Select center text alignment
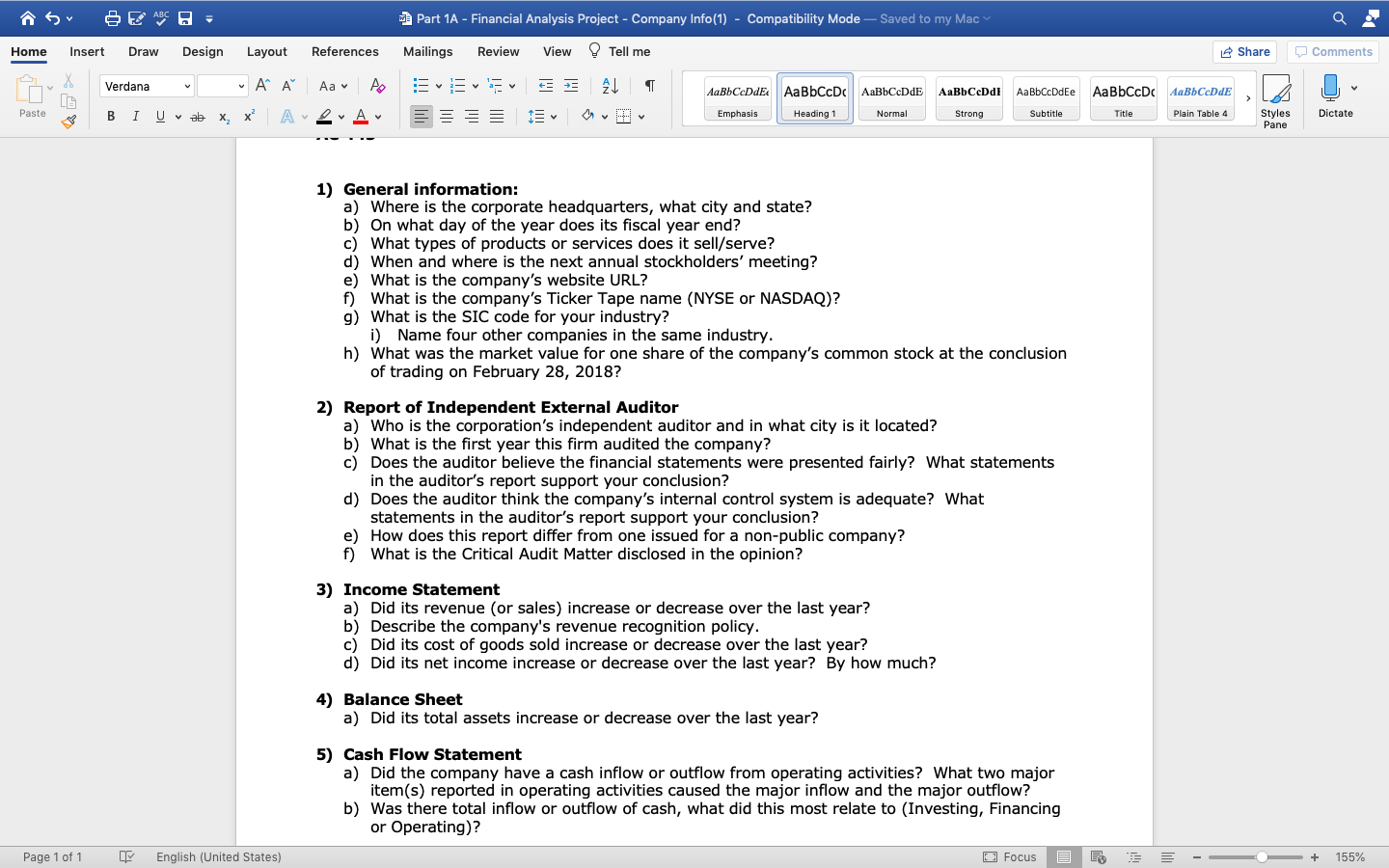 [x=447, y=117]
